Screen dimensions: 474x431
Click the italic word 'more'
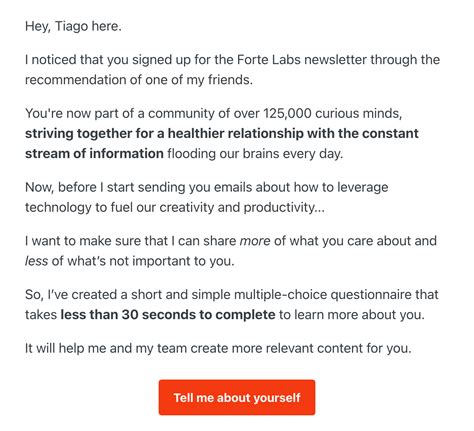click(x=255, y=241)
